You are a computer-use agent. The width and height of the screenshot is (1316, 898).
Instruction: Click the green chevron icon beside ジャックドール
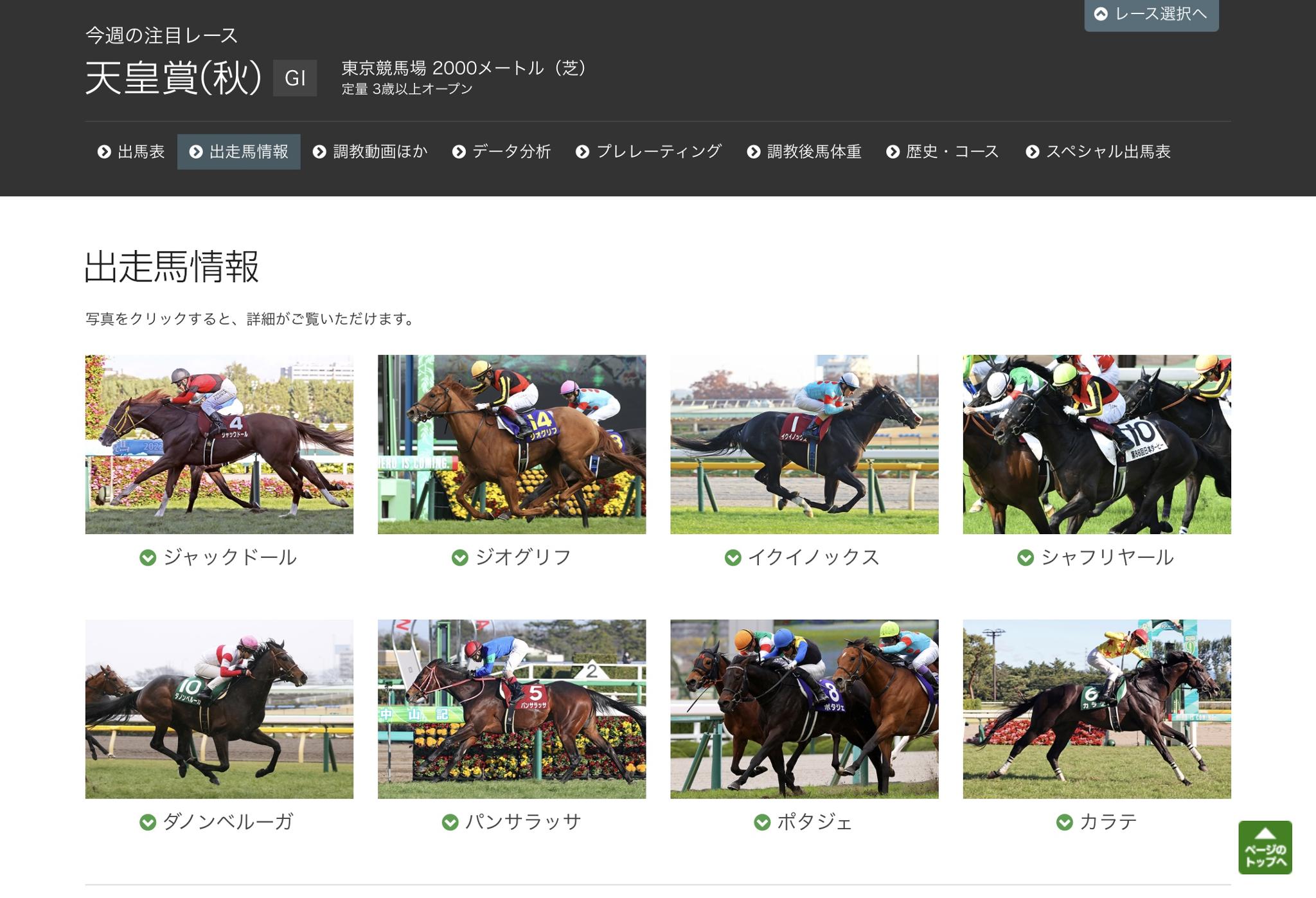(x=148, y=557)
